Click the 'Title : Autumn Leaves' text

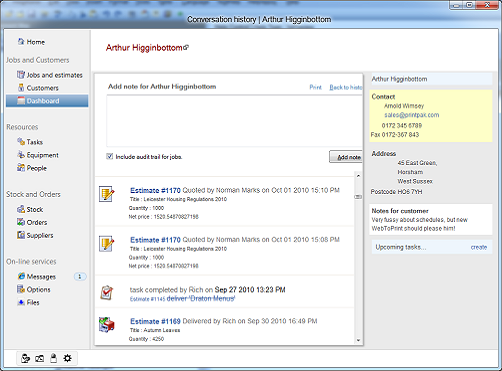click(x=155, y=330)
